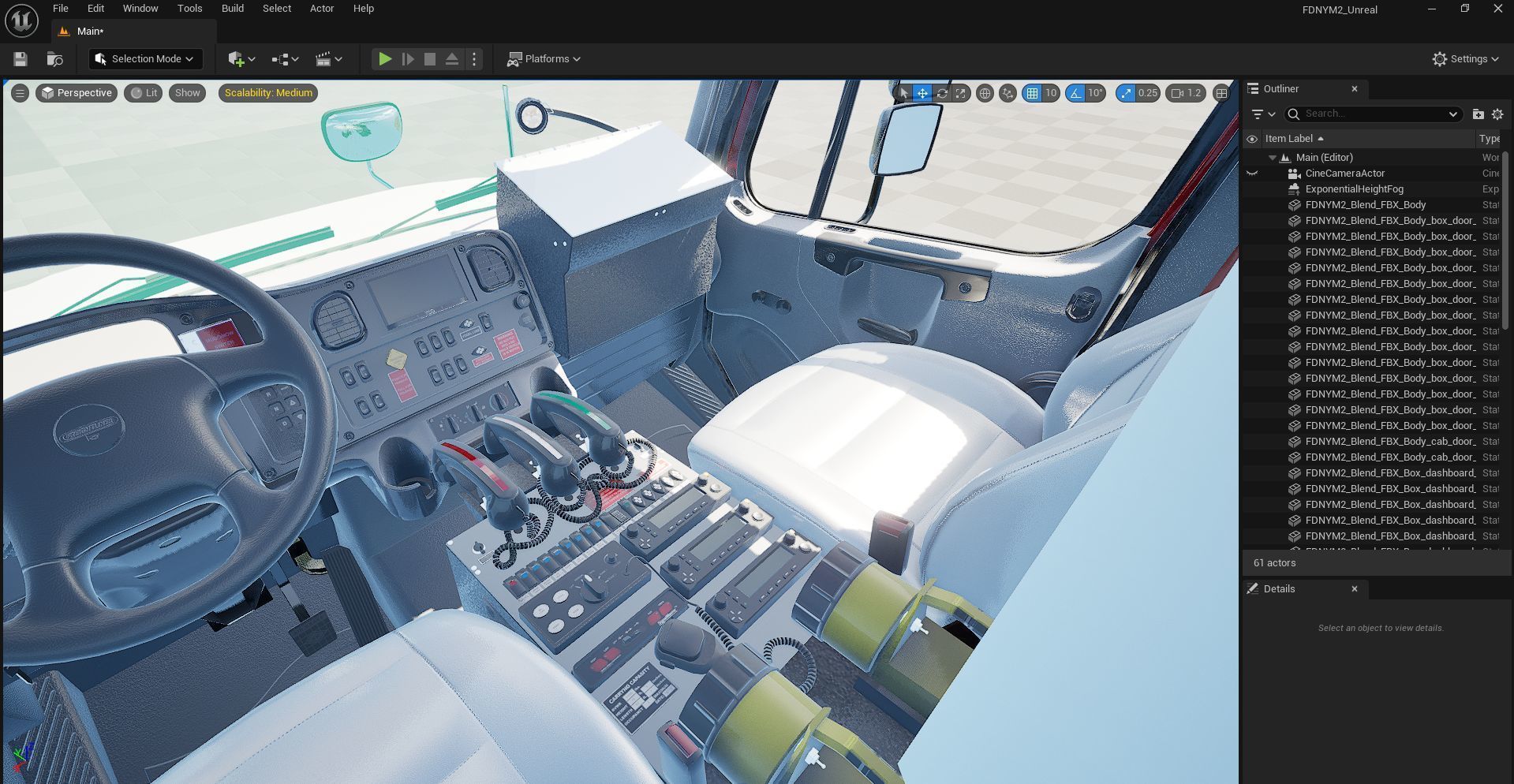Viewport: 1514px width, 784px height.
Task: Open the Cinematics clapperboard dropdown
Action: 329,59
